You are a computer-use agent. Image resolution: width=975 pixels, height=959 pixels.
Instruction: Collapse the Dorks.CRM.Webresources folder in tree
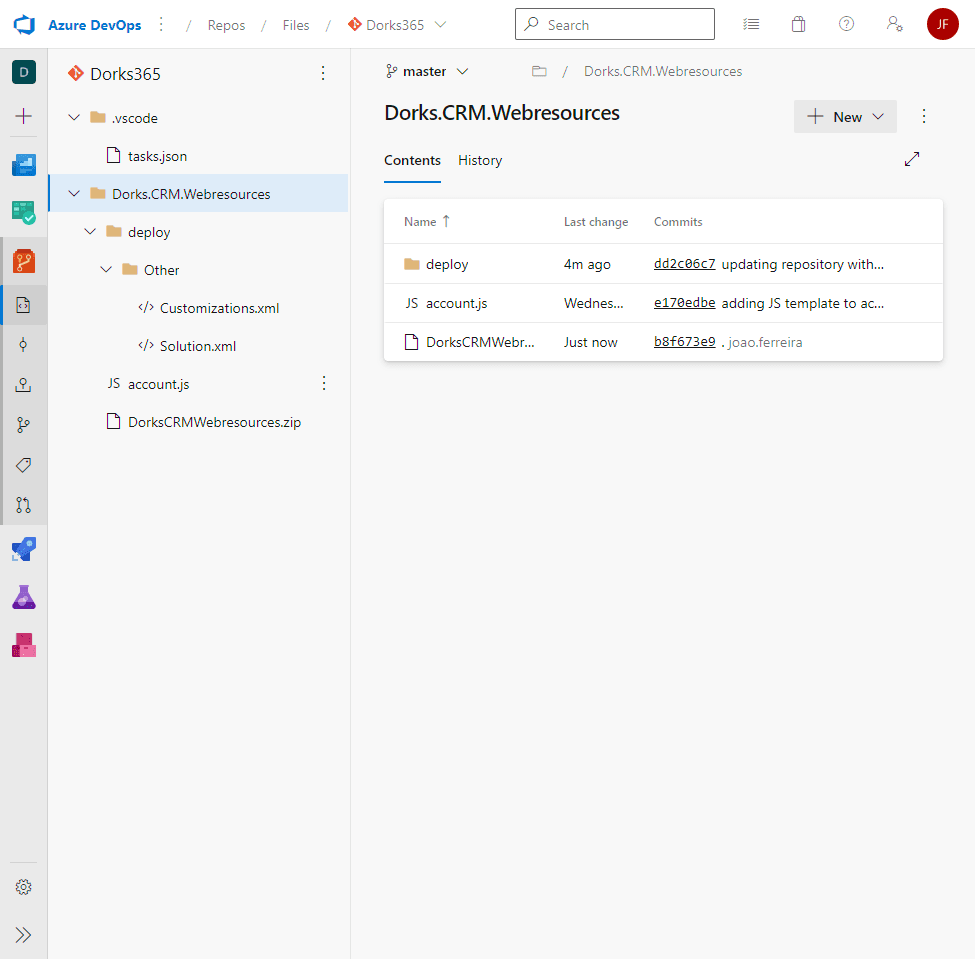pos(74,193)
